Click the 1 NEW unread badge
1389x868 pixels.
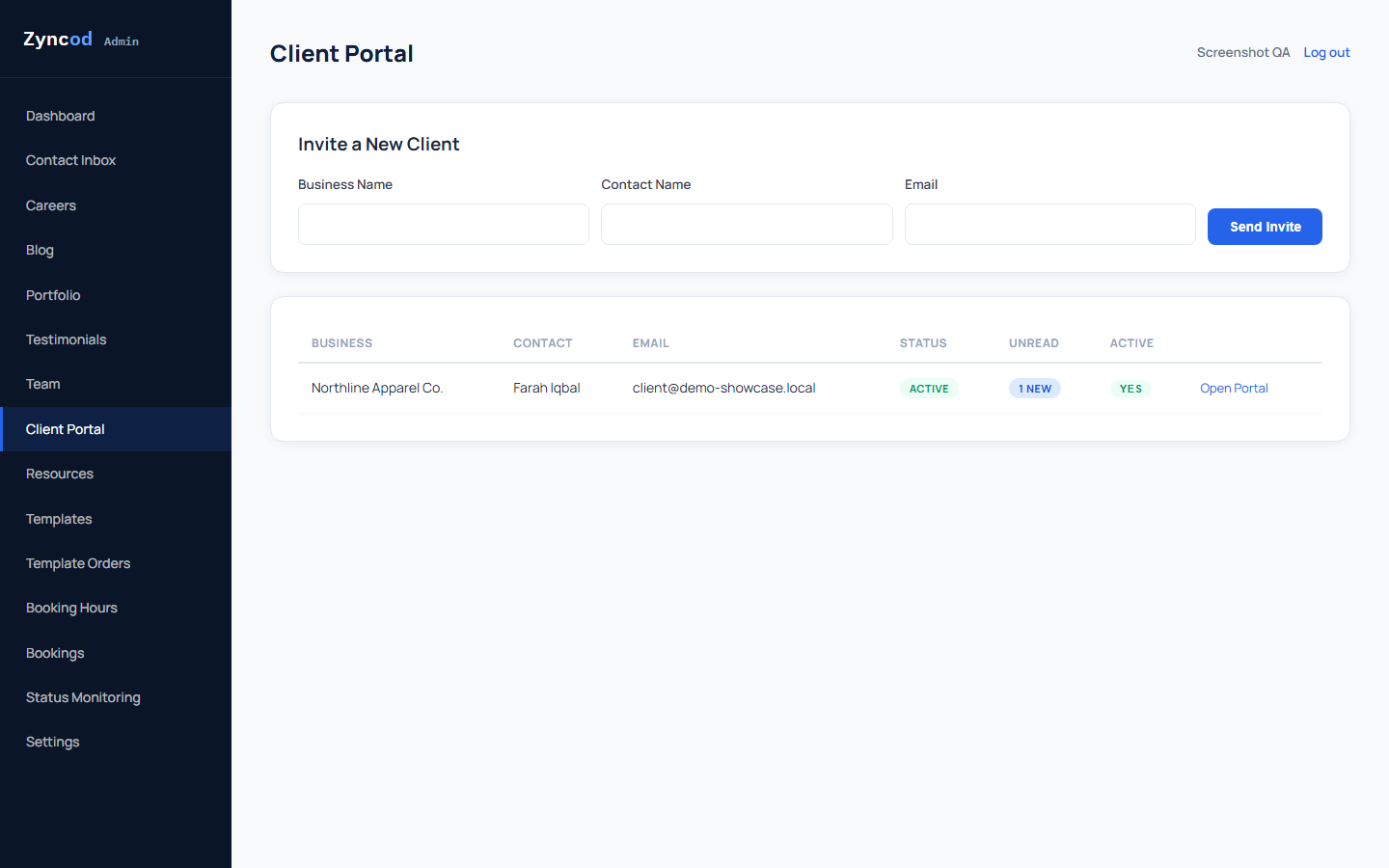[1035, 389]
